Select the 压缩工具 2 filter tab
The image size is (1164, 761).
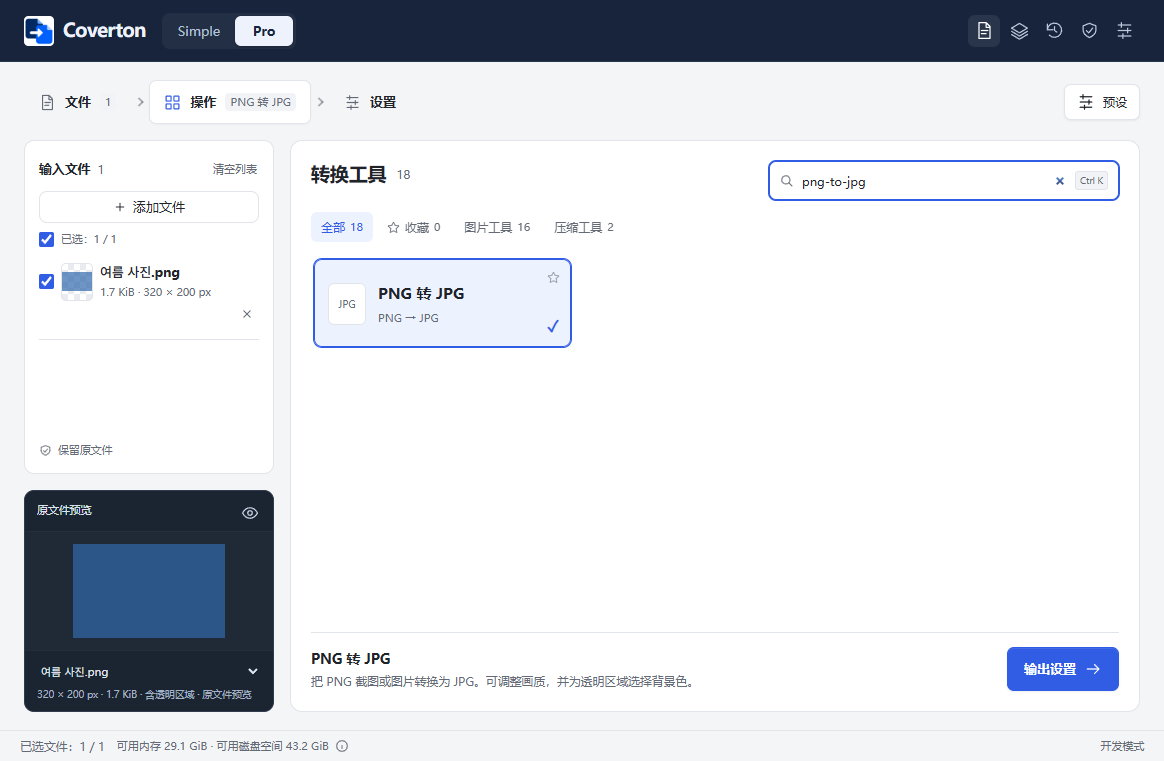583,227
